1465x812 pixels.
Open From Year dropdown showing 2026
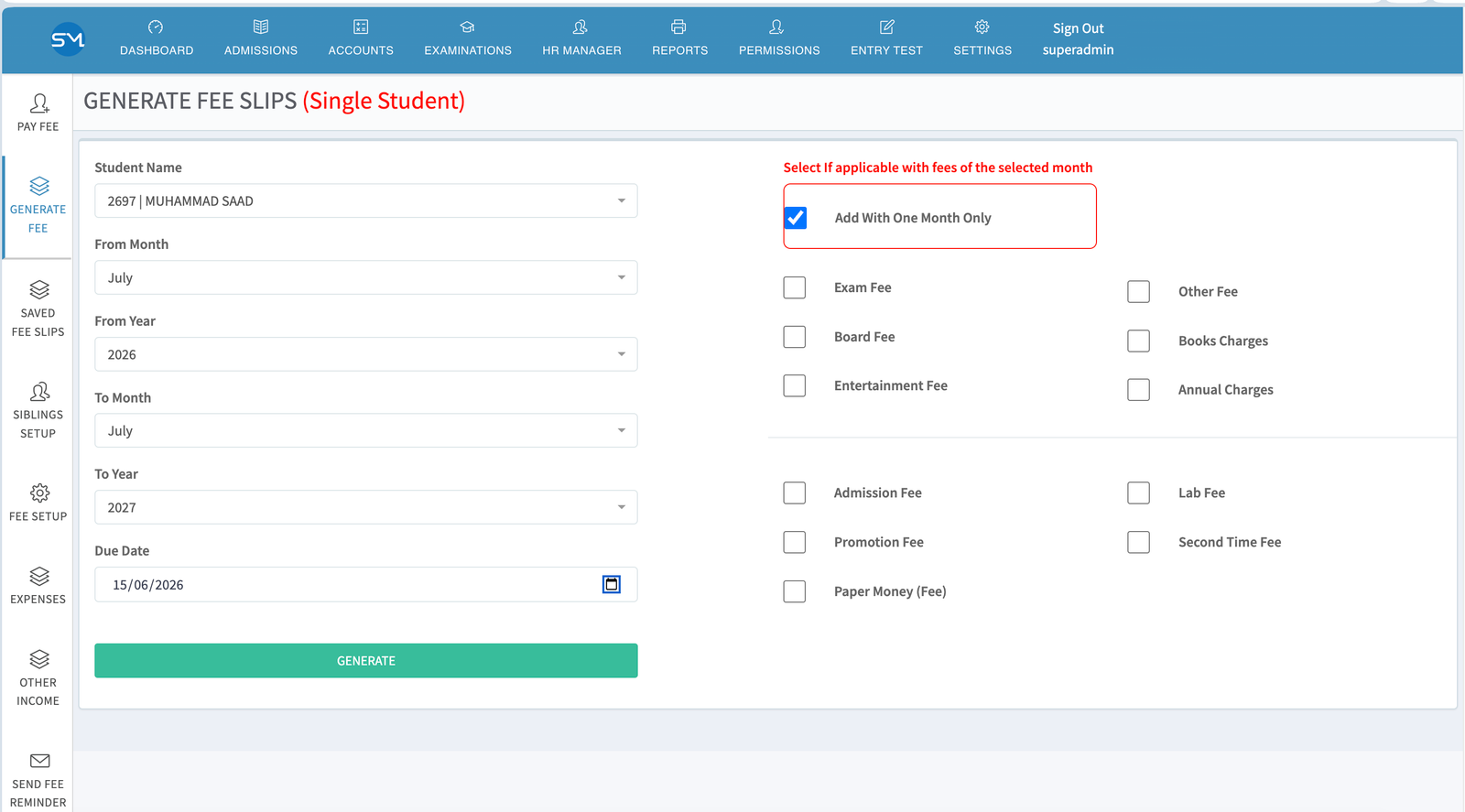[x=366, y=354]
